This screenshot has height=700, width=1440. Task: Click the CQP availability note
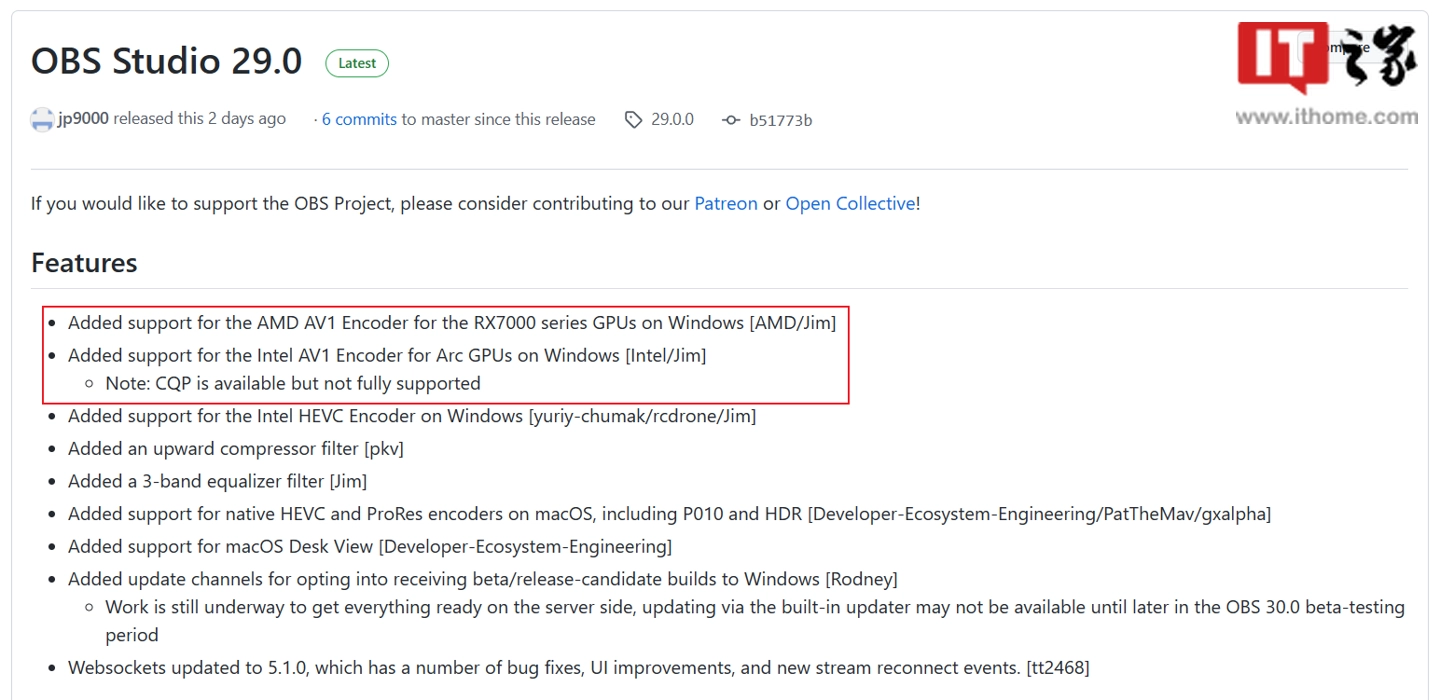click(x=292, y=383)
